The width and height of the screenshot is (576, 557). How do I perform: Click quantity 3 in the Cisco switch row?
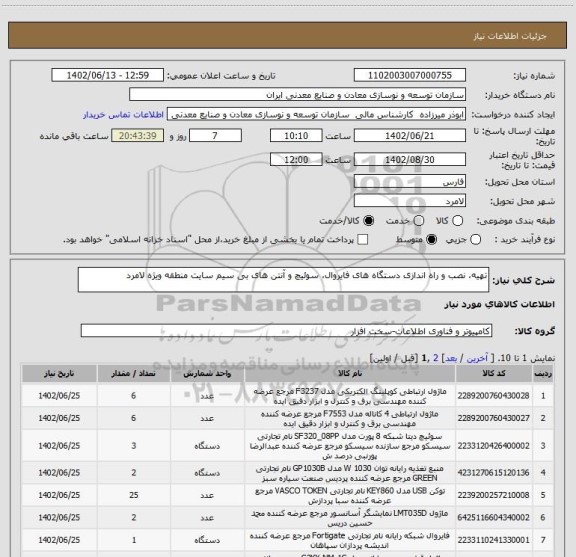134,446
